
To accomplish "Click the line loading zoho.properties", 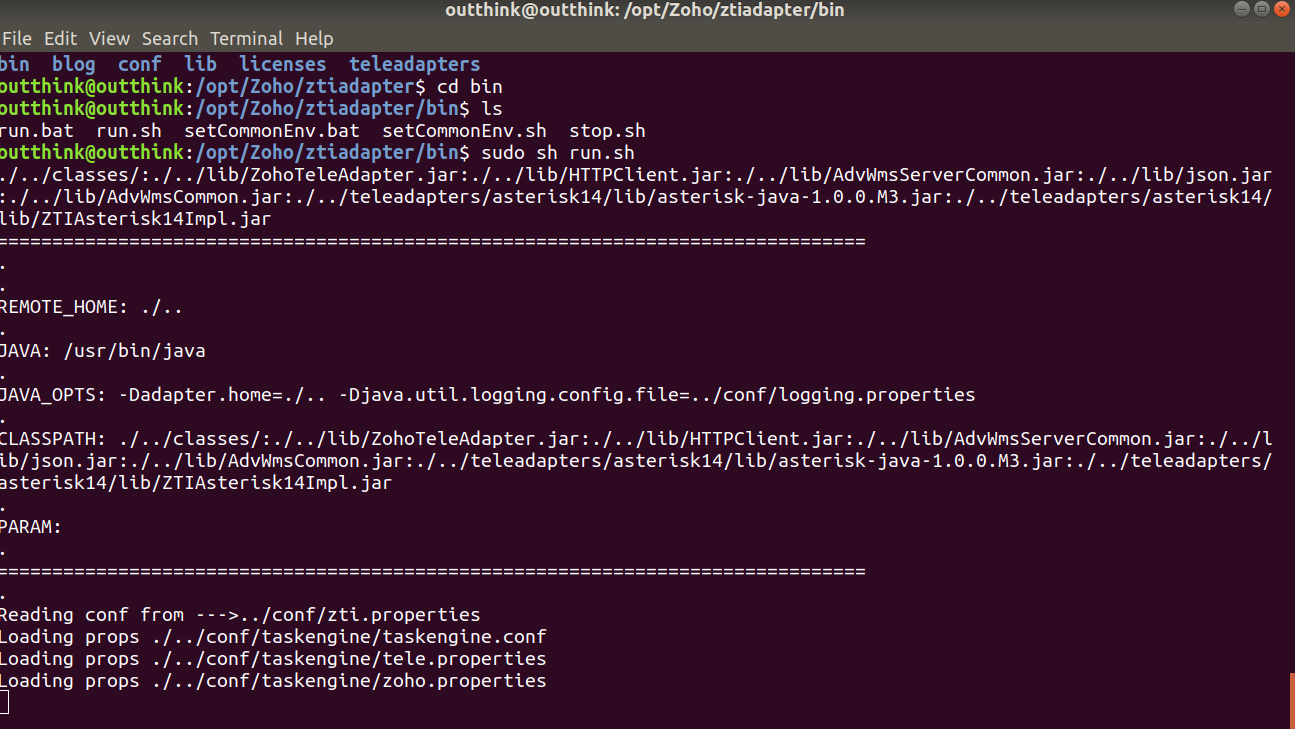I will click(x=273, y=681).
